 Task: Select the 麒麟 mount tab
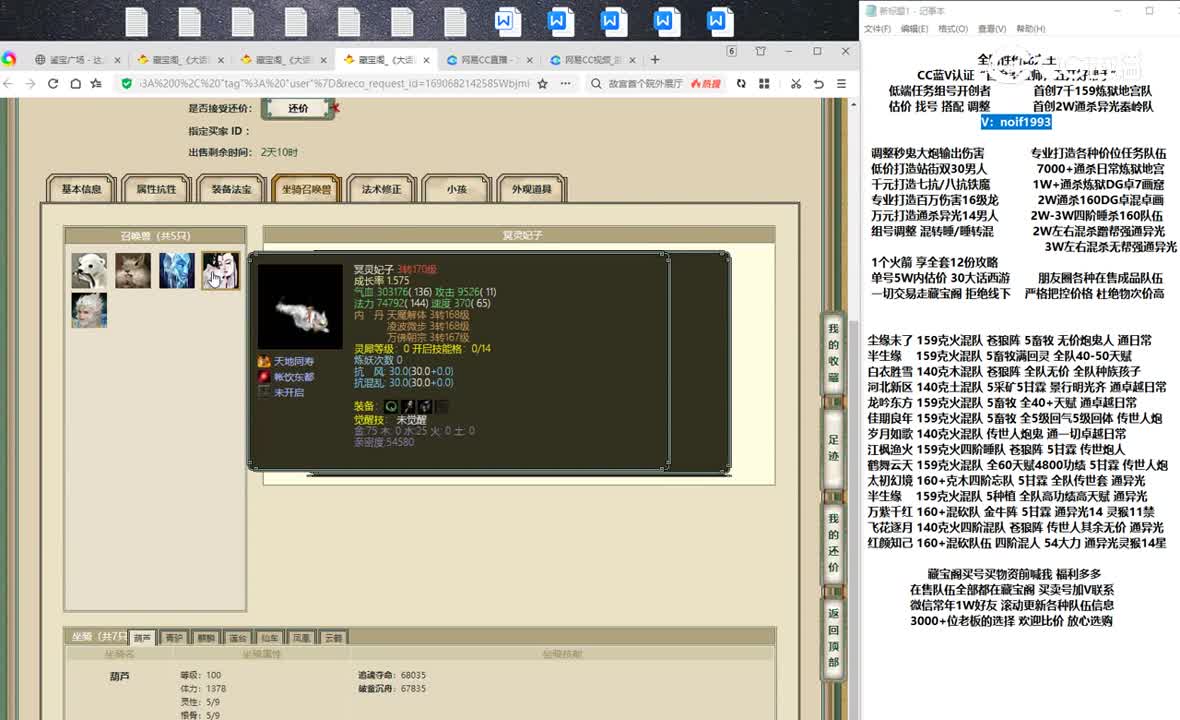pos(206,638)
